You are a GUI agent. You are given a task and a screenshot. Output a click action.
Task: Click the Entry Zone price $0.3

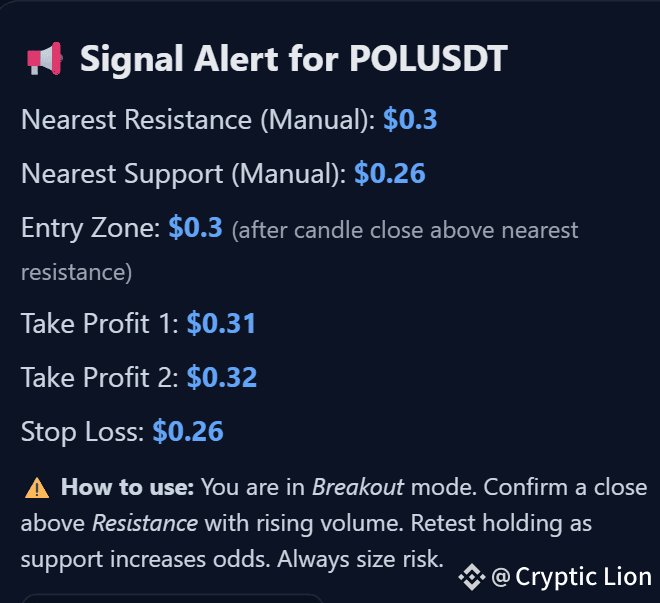coord(195,227)
